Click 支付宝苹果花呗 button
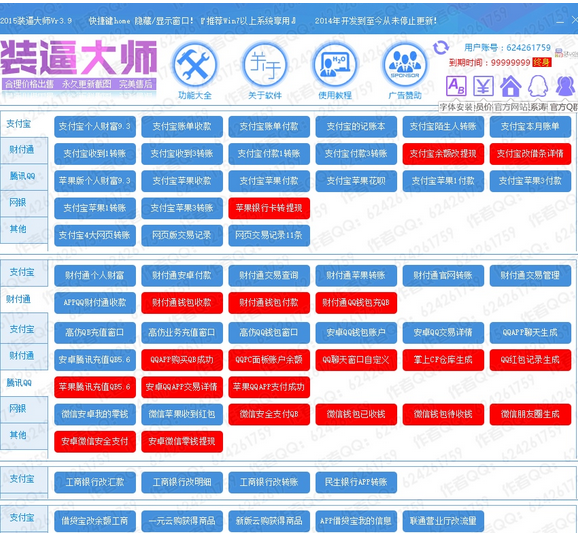 pos(356,181)
